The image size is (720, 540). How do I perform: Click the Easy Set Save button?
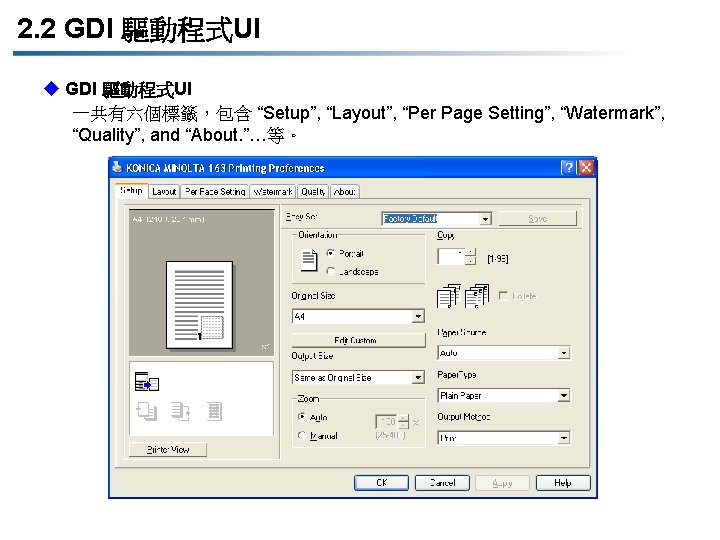(537, 219)
